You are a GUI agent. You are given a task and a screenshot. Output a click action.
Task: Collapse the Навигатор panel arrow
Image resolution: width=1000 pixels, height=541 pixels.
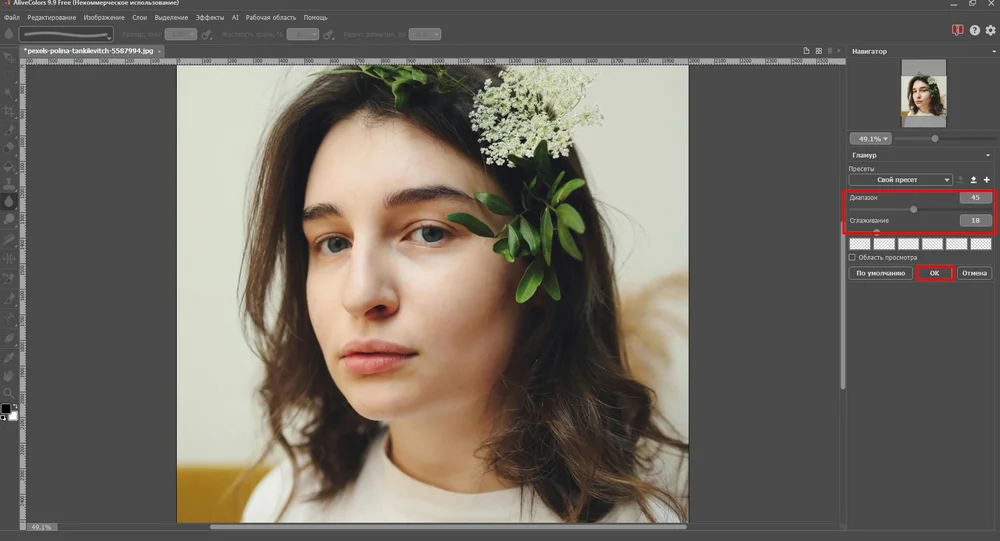coord(994,51)
